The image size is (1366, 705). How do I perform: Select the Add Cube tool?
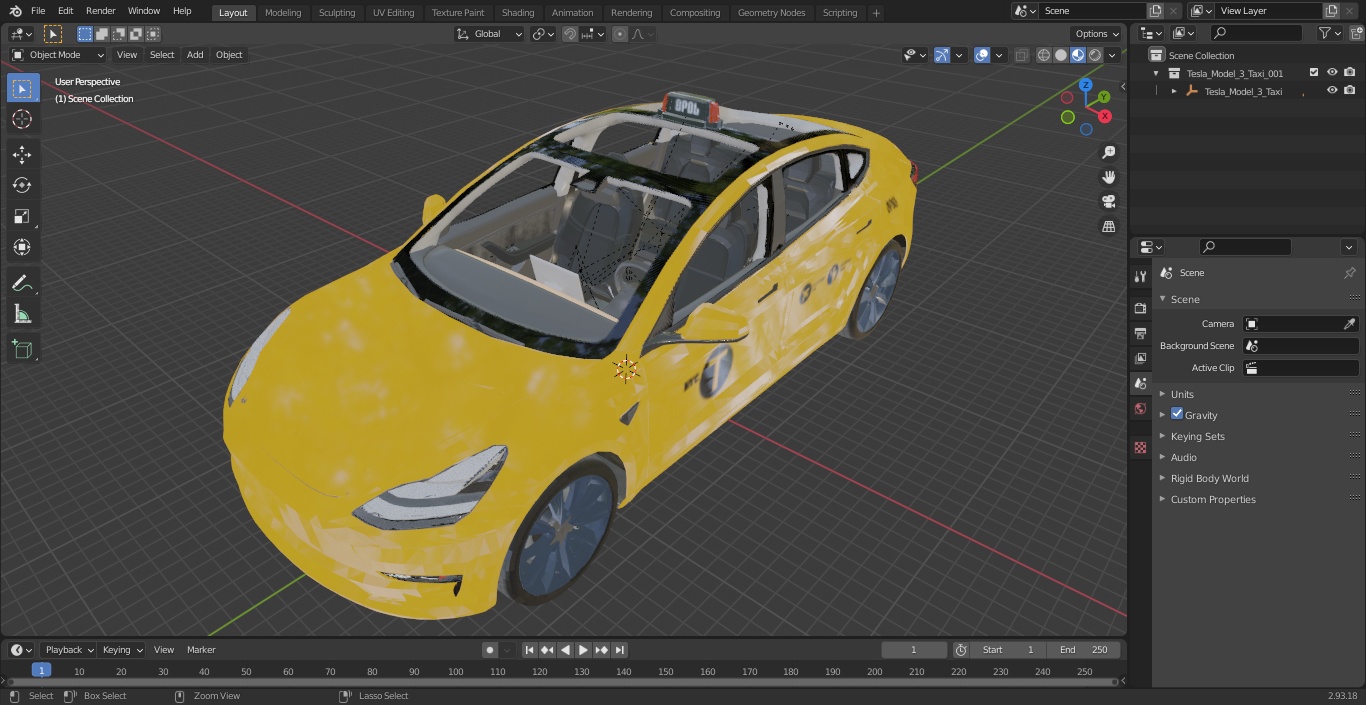click(22, 350)
